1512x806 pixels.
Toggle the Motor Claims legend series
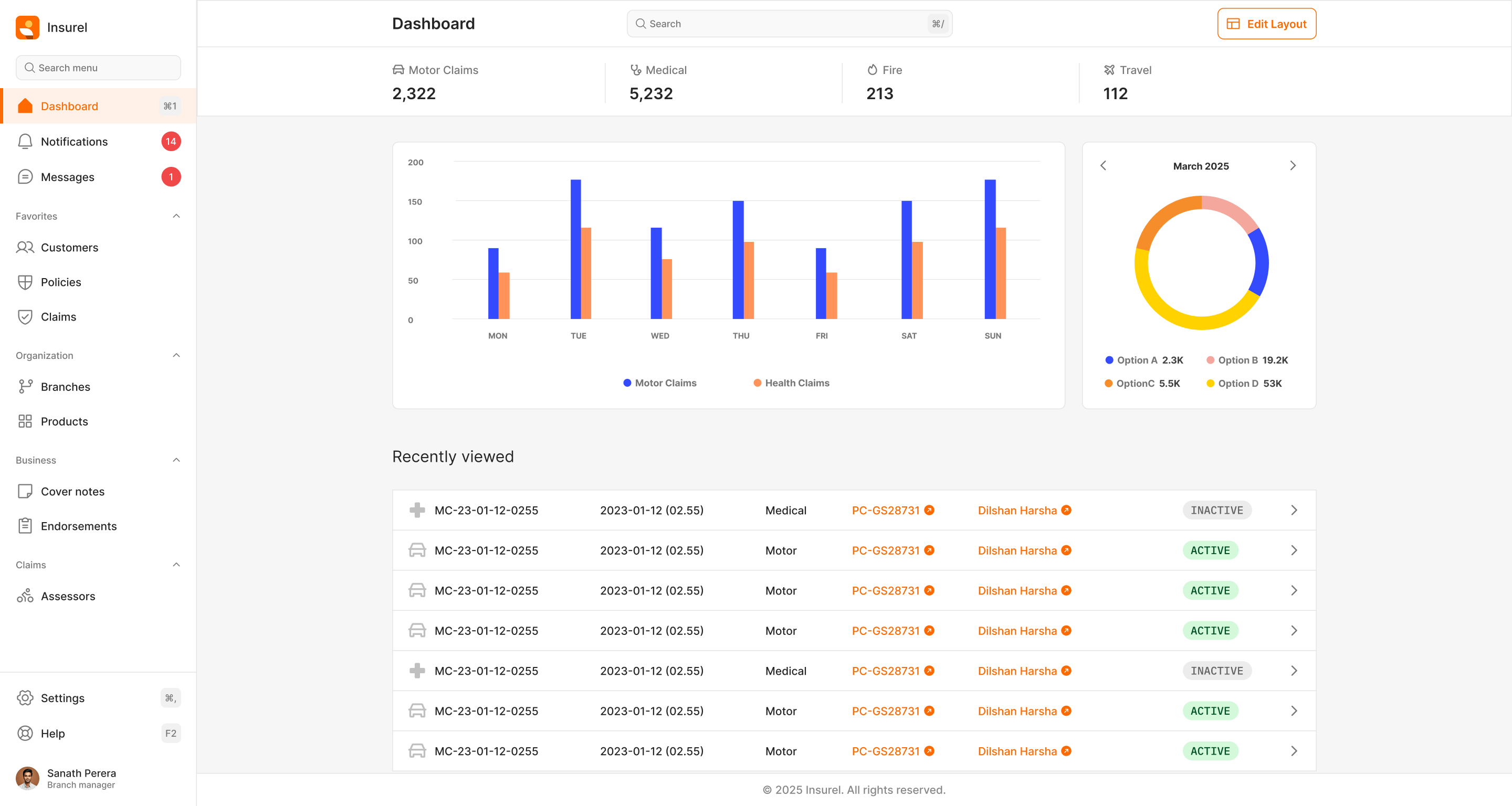[660, 383]
